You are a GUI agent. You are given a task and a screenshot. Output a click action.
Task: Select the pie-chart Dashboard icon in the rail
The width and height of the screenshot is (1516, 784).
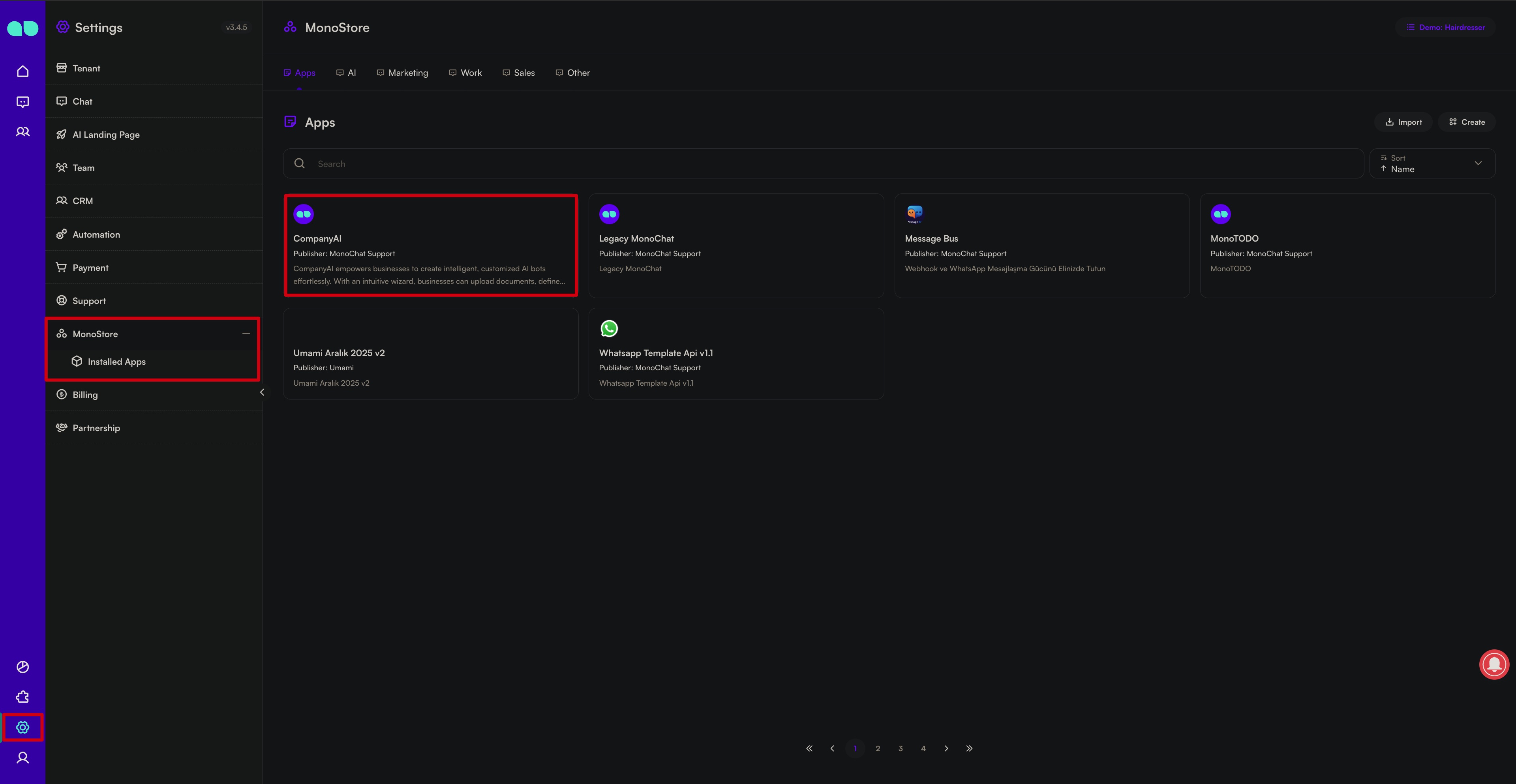(x=23, y=667)
